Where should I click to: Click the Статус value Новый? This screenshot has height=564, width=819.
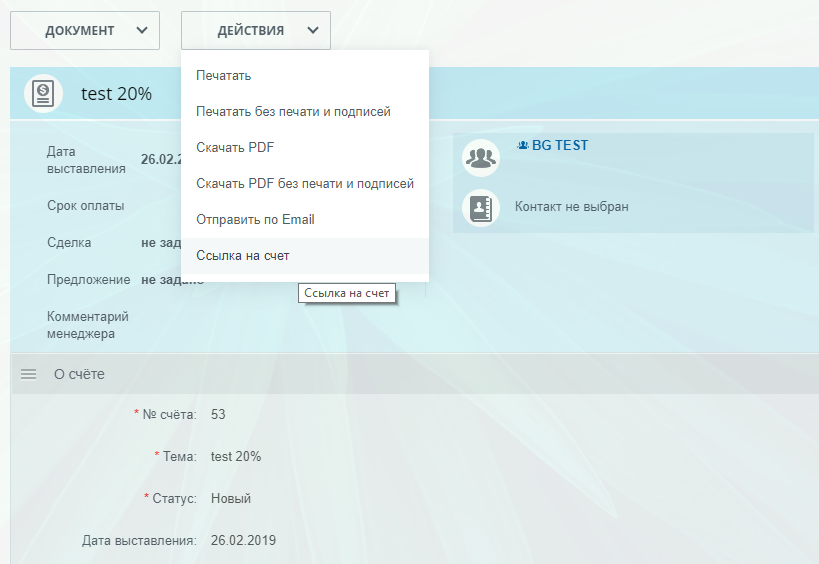(x=231, y=499)
